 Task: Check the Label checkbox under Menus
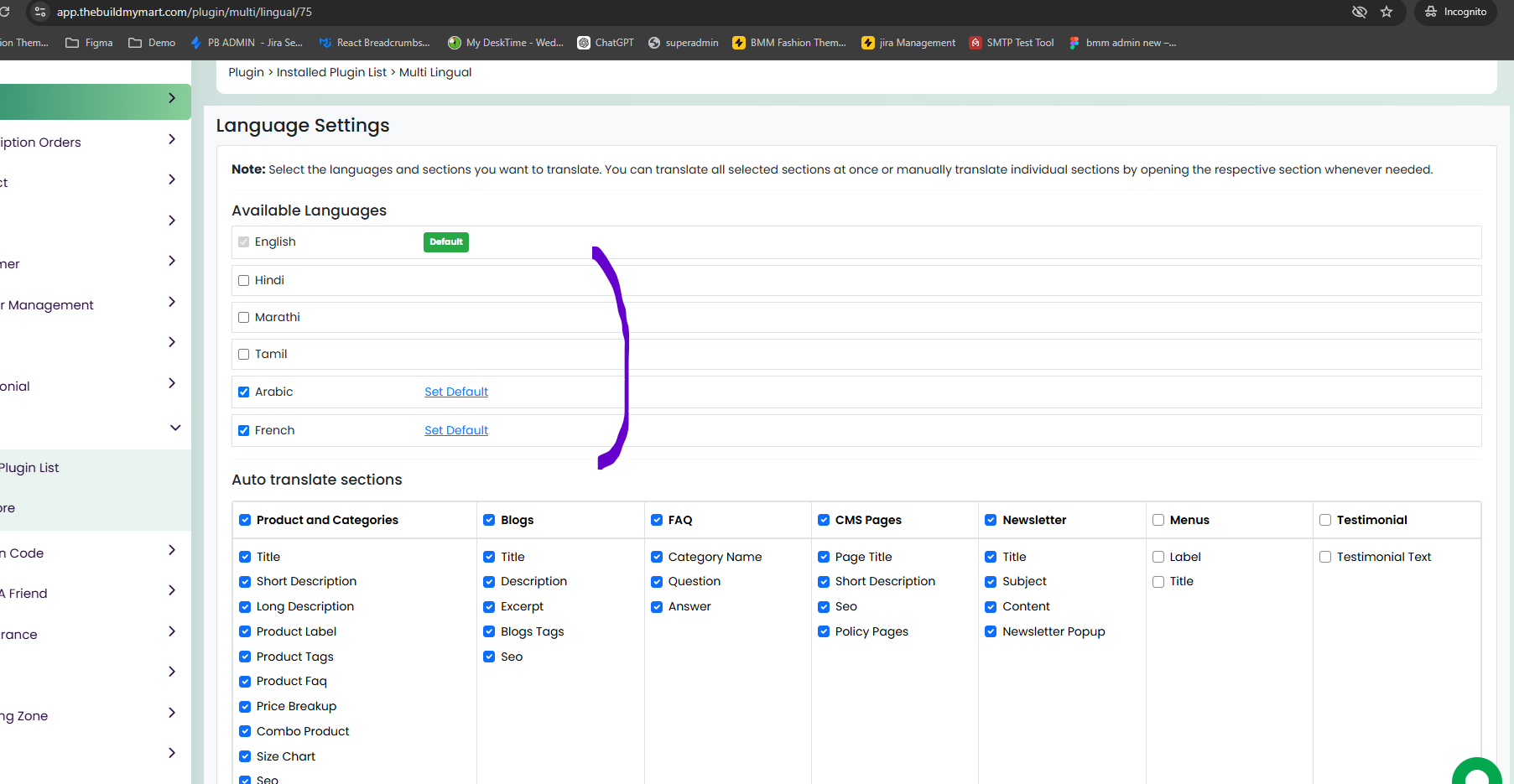(x=1158, y=557)
